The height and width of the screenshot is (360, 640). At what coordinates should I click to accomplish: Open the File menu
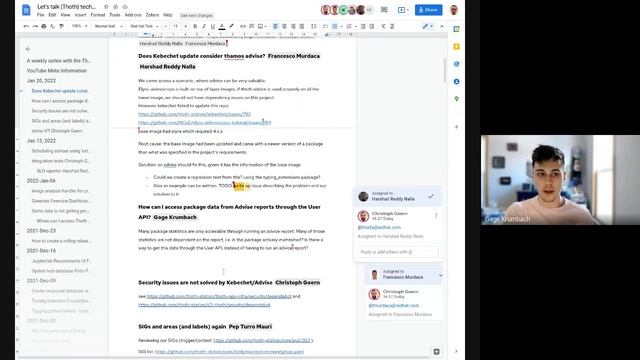click(x=40, y=15)
